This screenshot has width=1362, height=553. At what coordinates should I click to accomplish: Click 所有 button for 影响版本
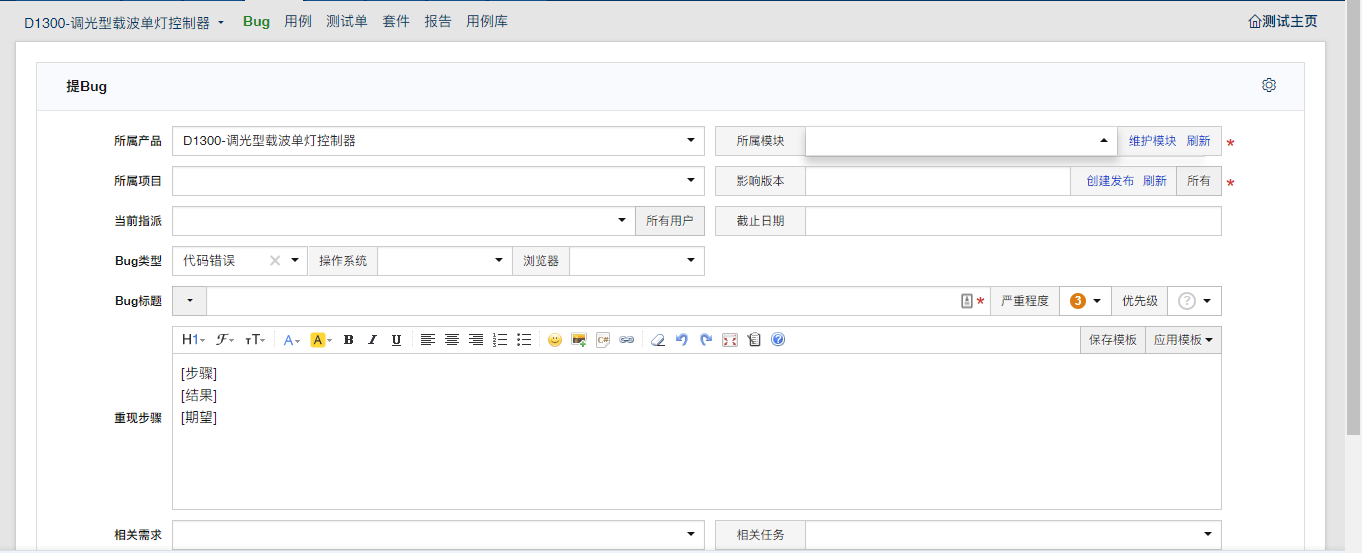point(1199,181)
